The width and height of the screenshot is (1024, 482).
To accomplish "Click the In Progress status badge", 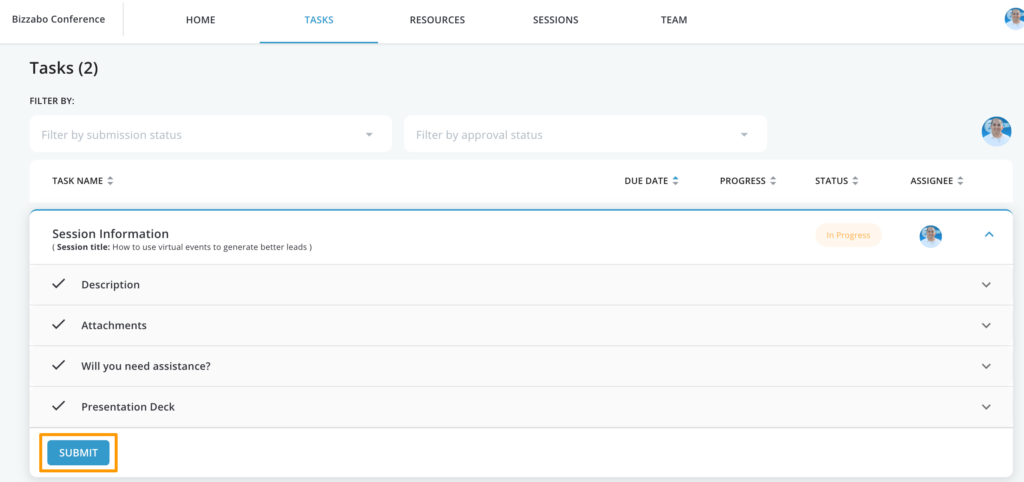I will (848, 235).
